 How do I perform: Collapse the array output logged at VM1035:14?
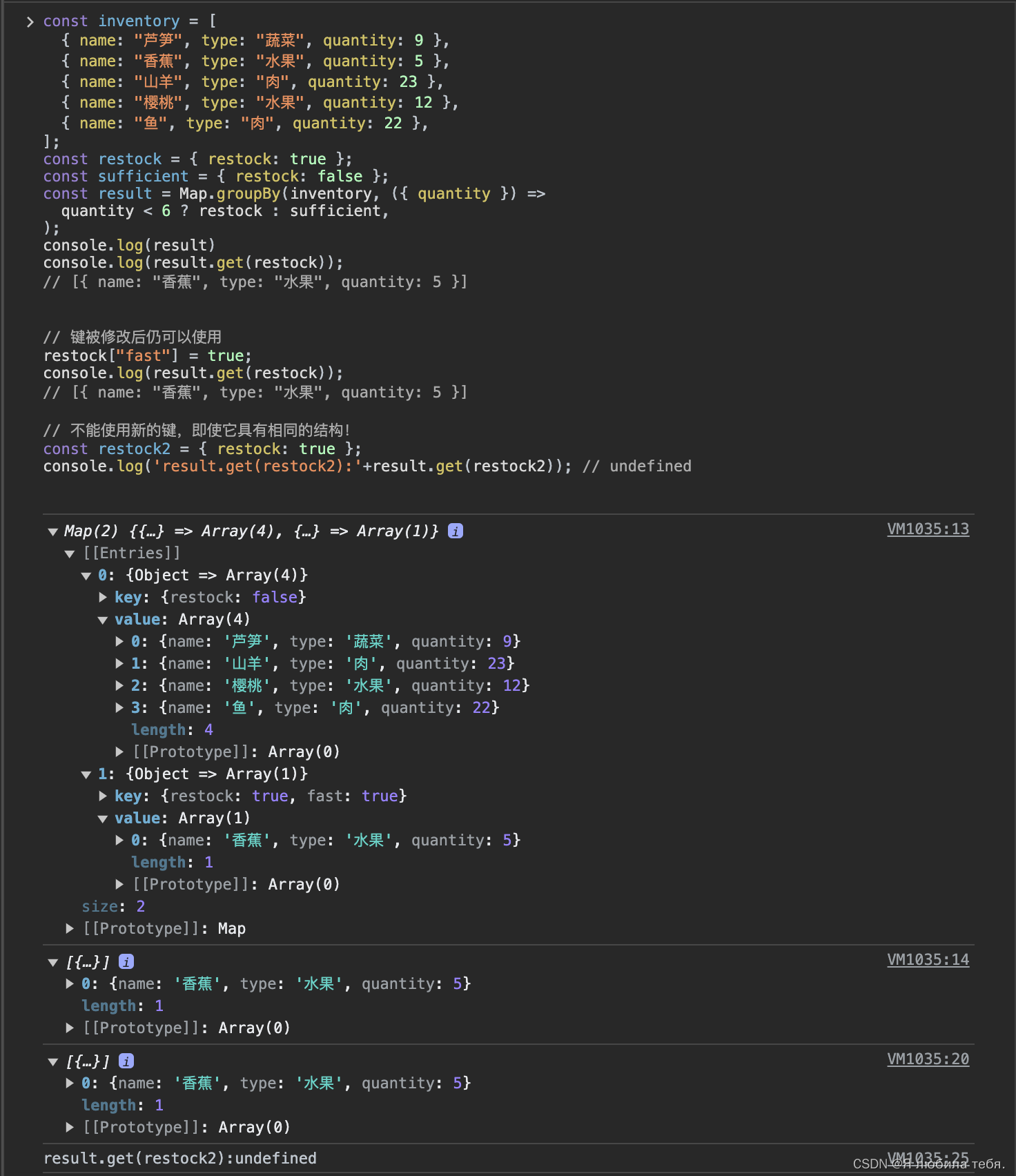tap(52, 962)
